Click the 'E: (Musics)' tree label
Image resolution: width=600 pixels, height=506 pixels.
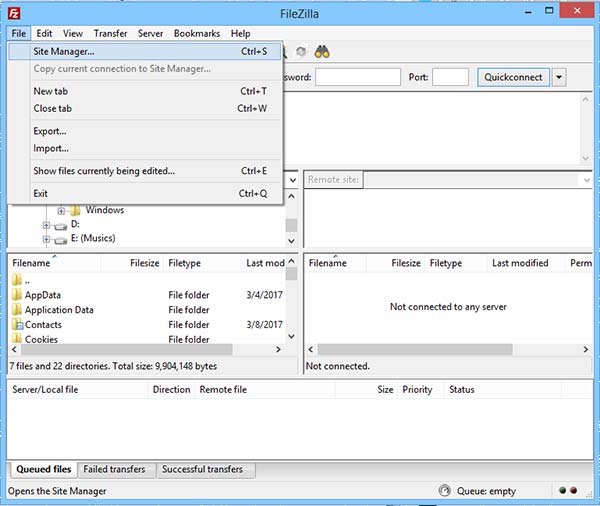(x=93, y=238)
